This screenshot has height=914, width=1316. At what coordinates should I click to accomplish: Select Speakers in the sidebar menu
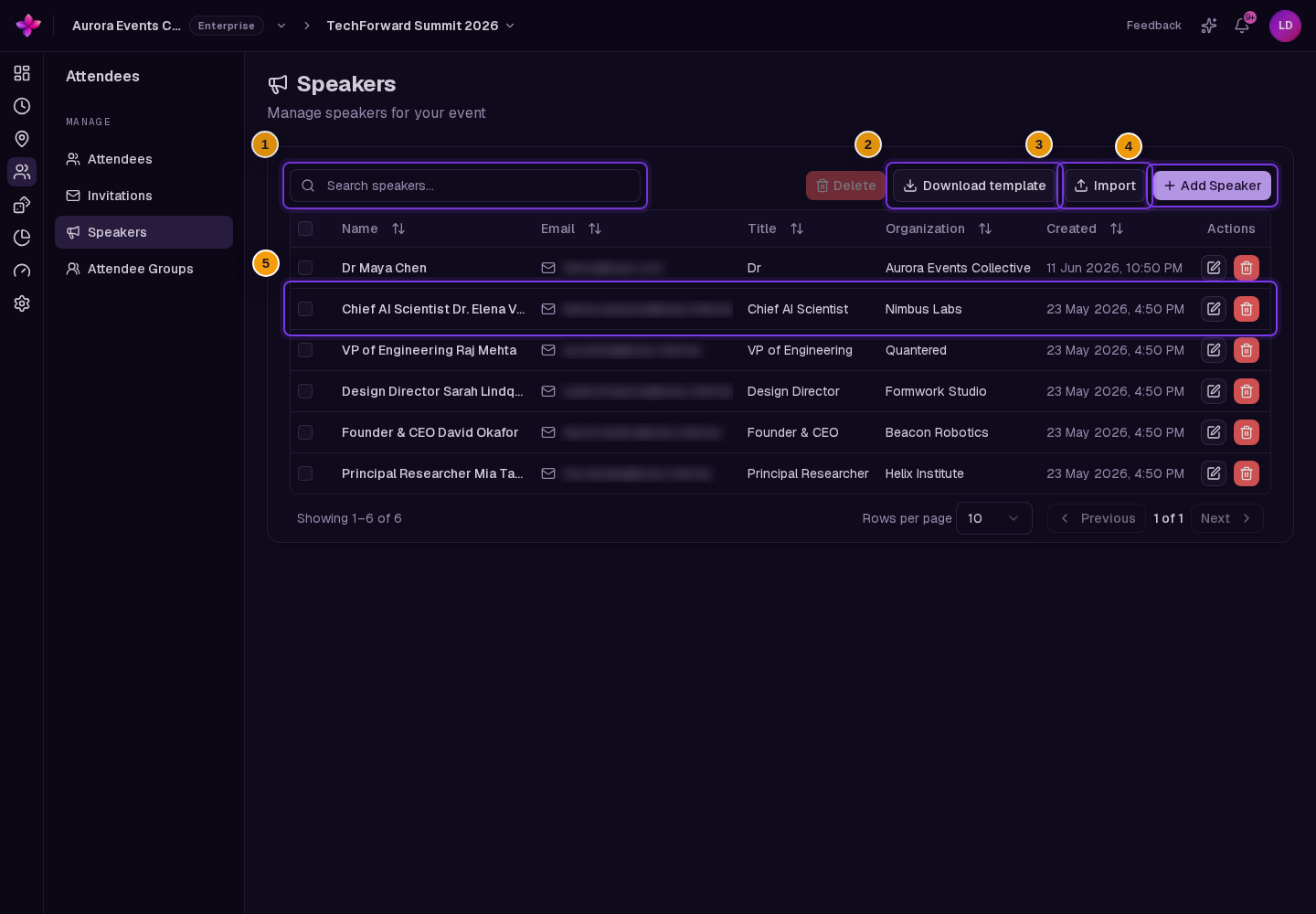(x=143, y=232)
